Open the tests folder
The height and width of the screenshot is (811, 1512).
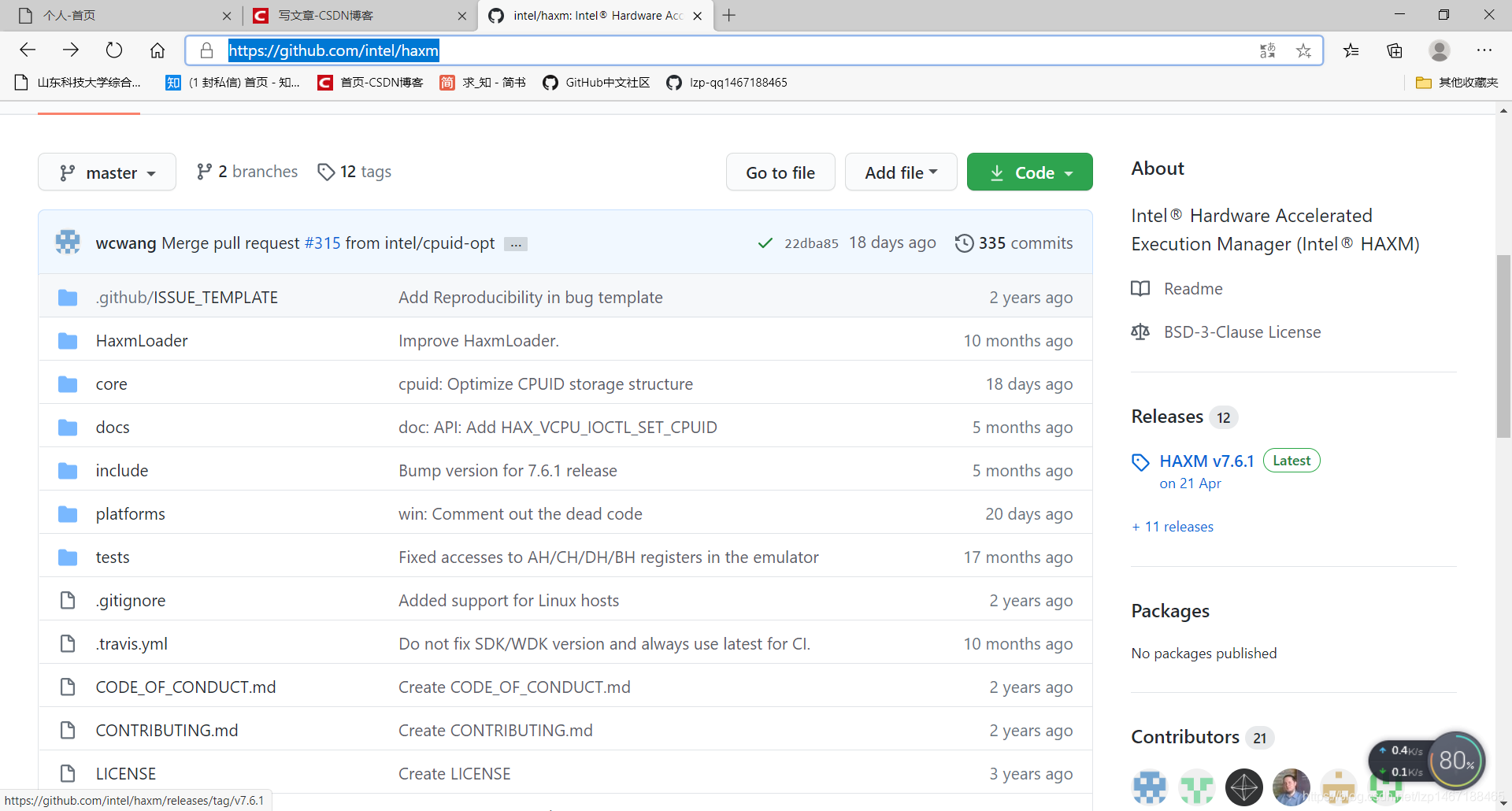[113, 557]
